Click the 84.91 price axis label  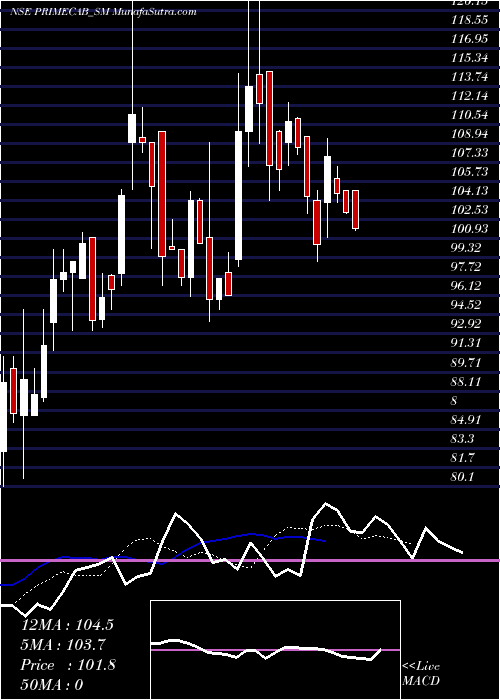[x=466, y=419]
